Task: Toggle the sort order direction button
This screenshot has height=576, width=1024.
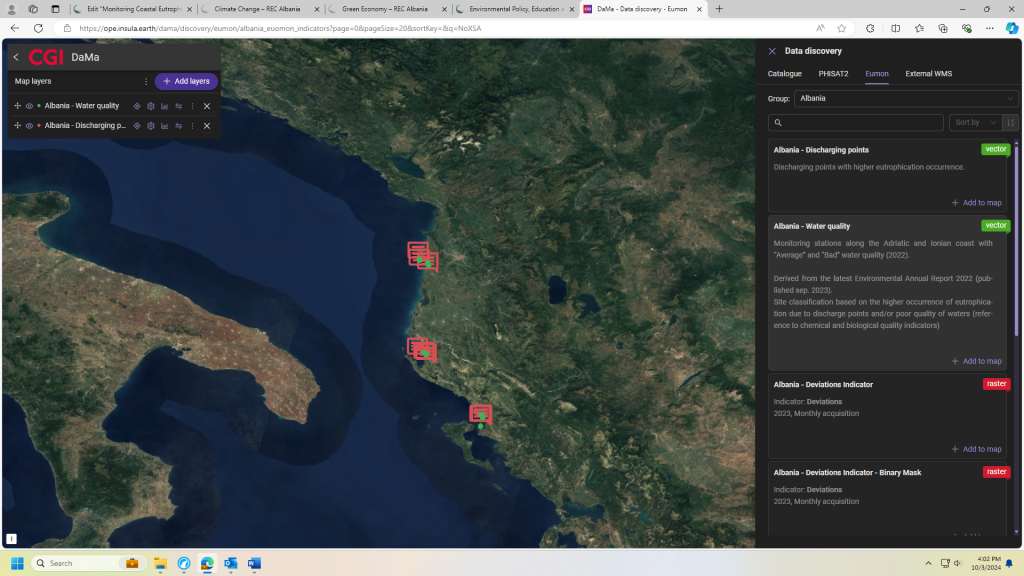Action: [1011, 122]
